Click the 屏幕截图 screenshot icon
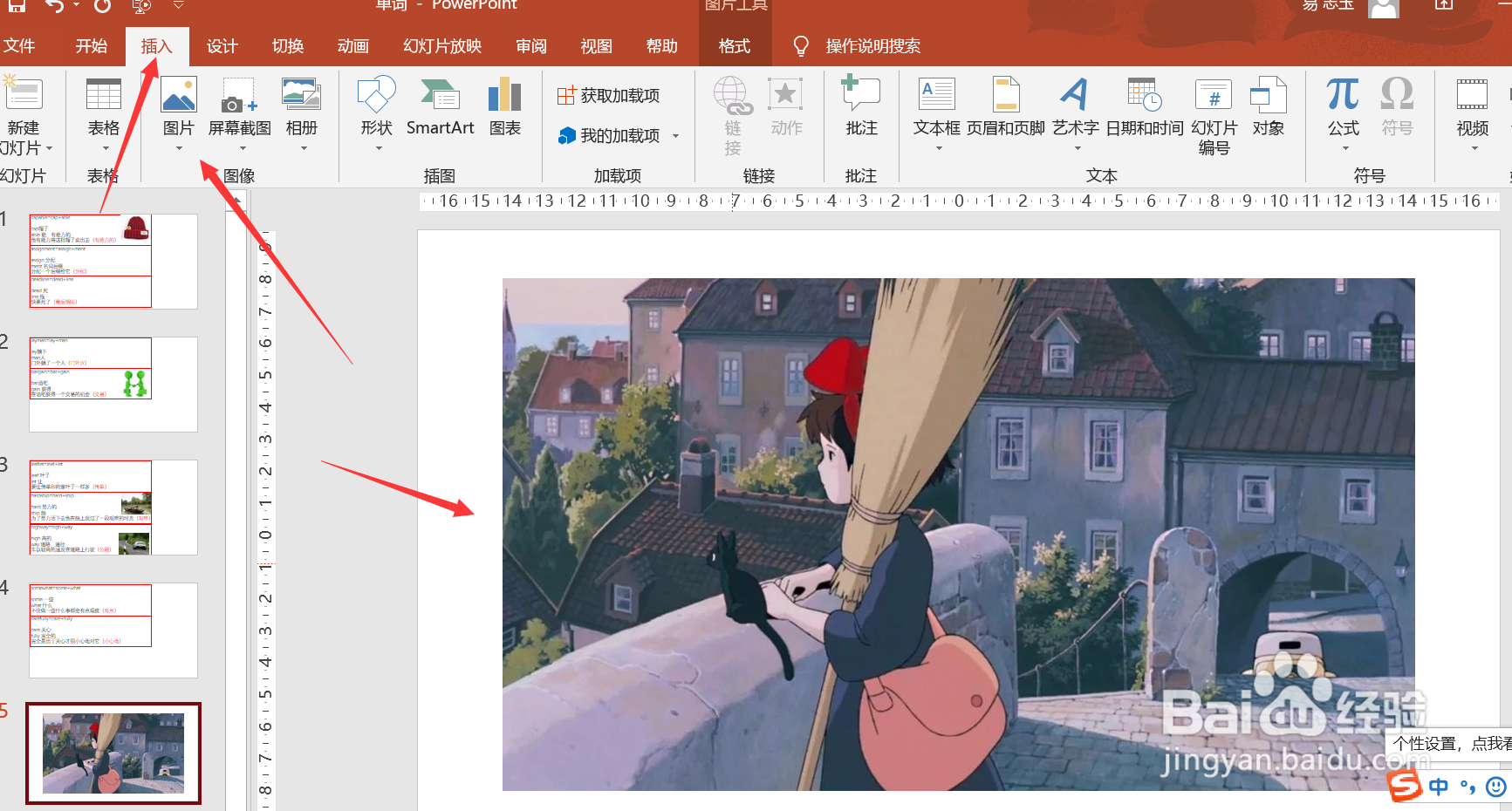Viewport: 1512px width, 811px height. pyautogui.click(x=239, y=94)
